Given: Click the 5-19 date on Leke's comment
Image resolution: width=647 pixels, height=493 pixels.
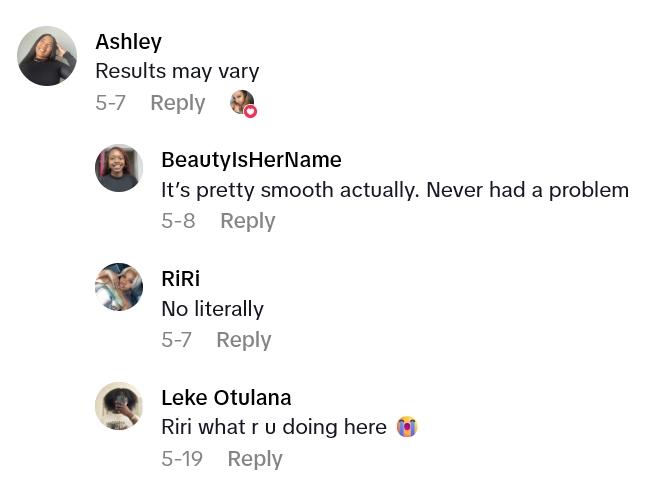Looking at the screenshot, I should pos(182,459).
